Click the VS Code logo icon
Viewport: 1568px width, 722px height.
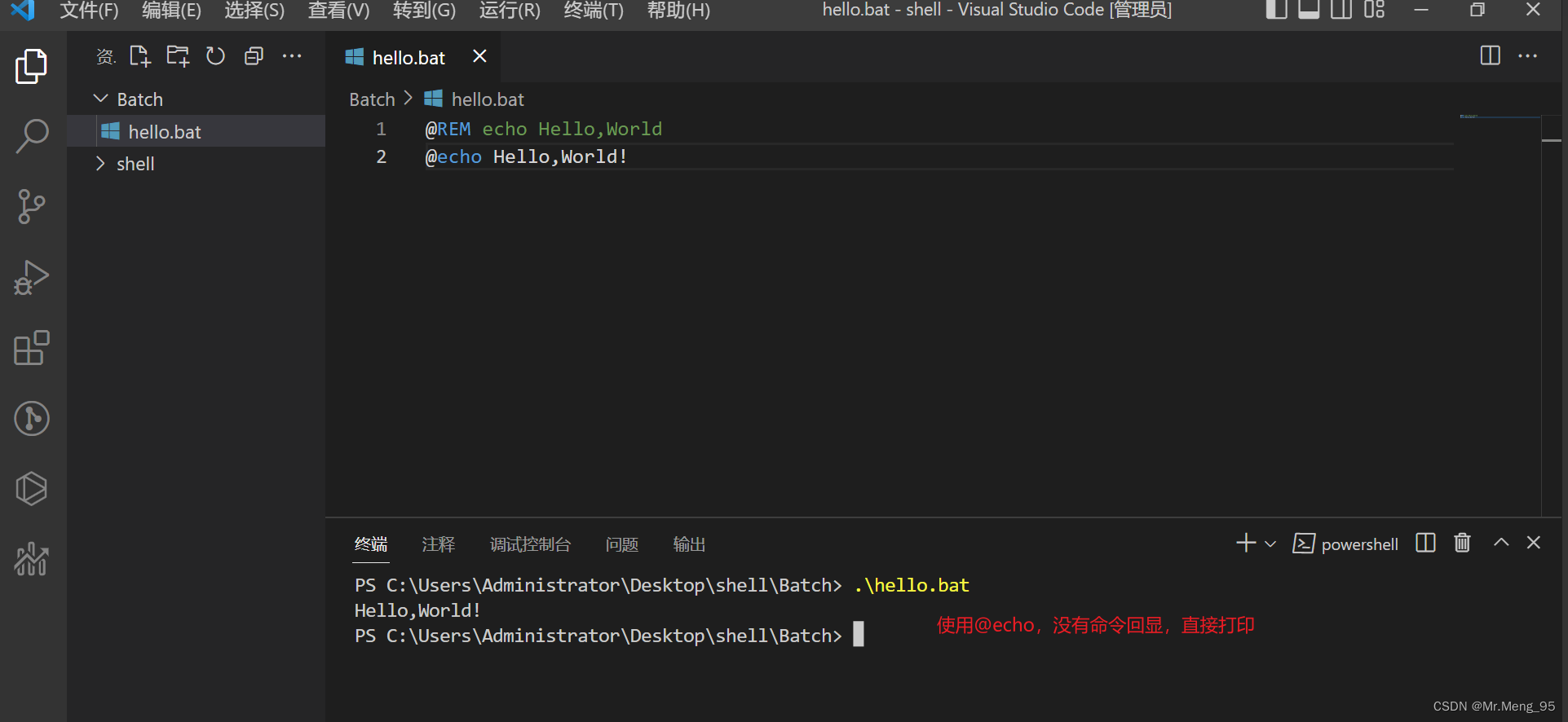tap(22, 11)
